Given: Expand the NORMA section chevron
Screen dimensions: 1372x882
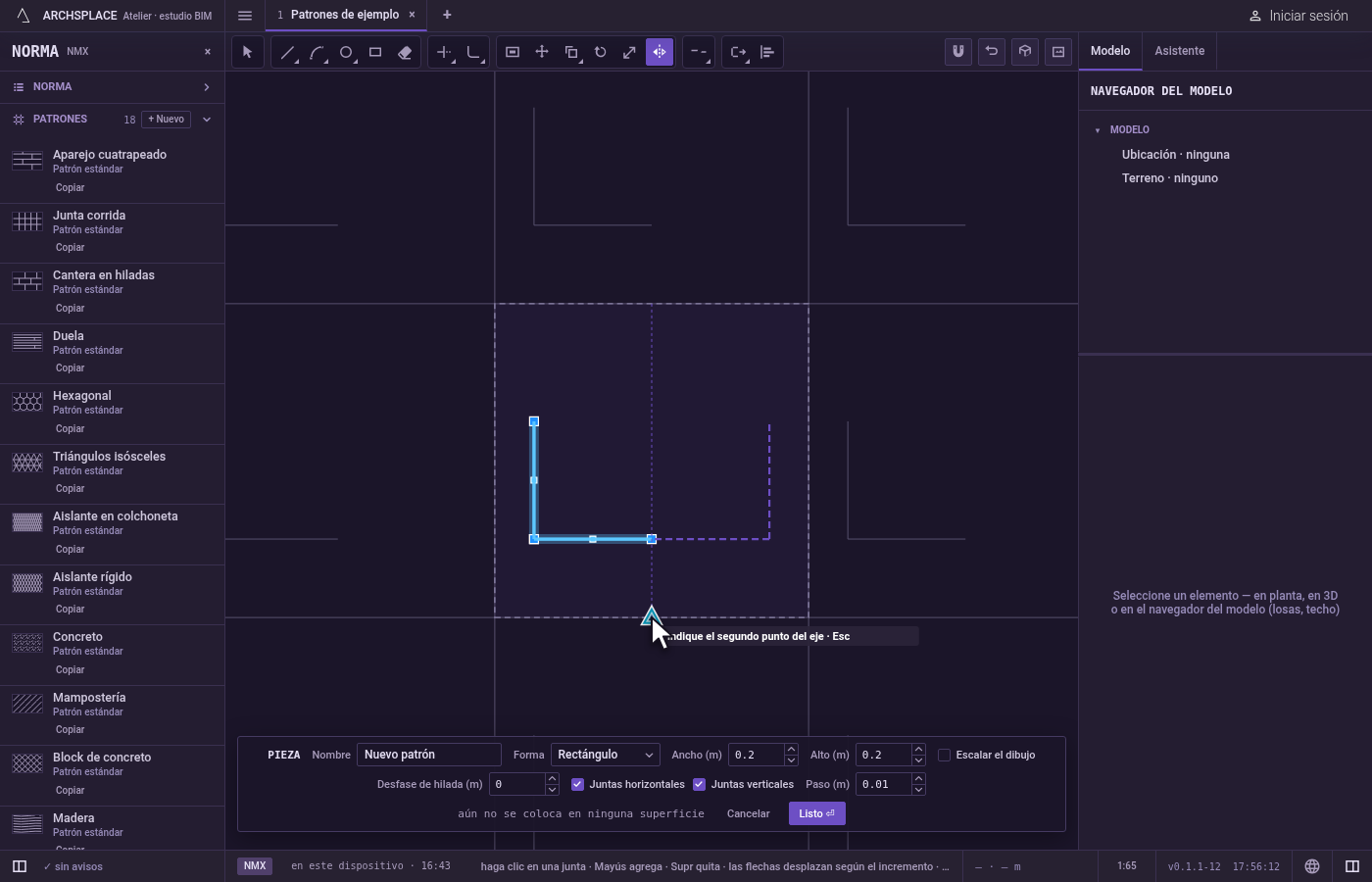Looking at the screenshot, I should coord(207,87).
